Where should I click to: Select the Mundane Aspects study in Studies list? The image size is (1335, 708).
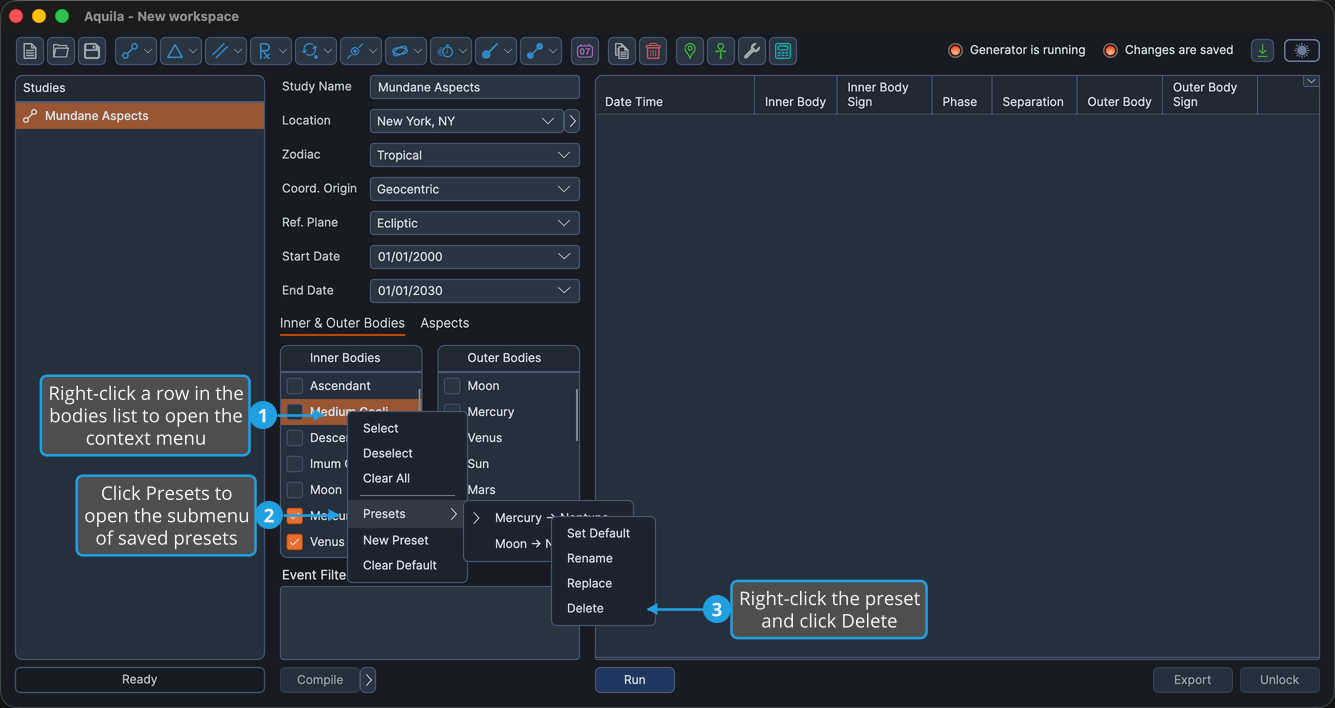click(140, 116)
